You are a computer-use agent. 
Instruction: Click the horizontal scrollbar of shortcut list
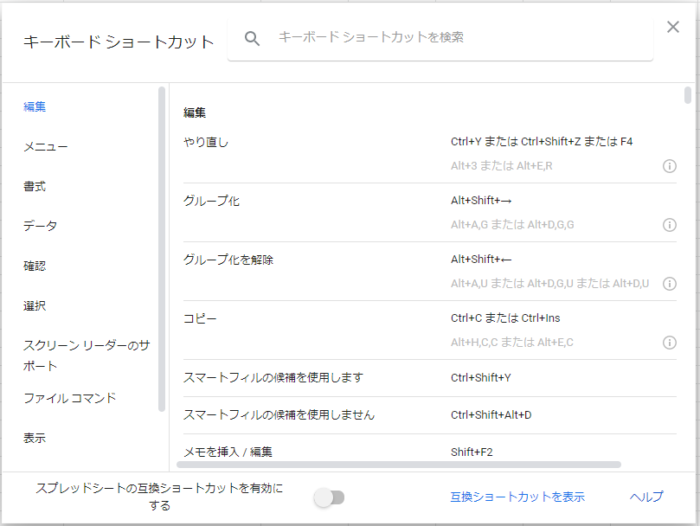coord(400,464)
